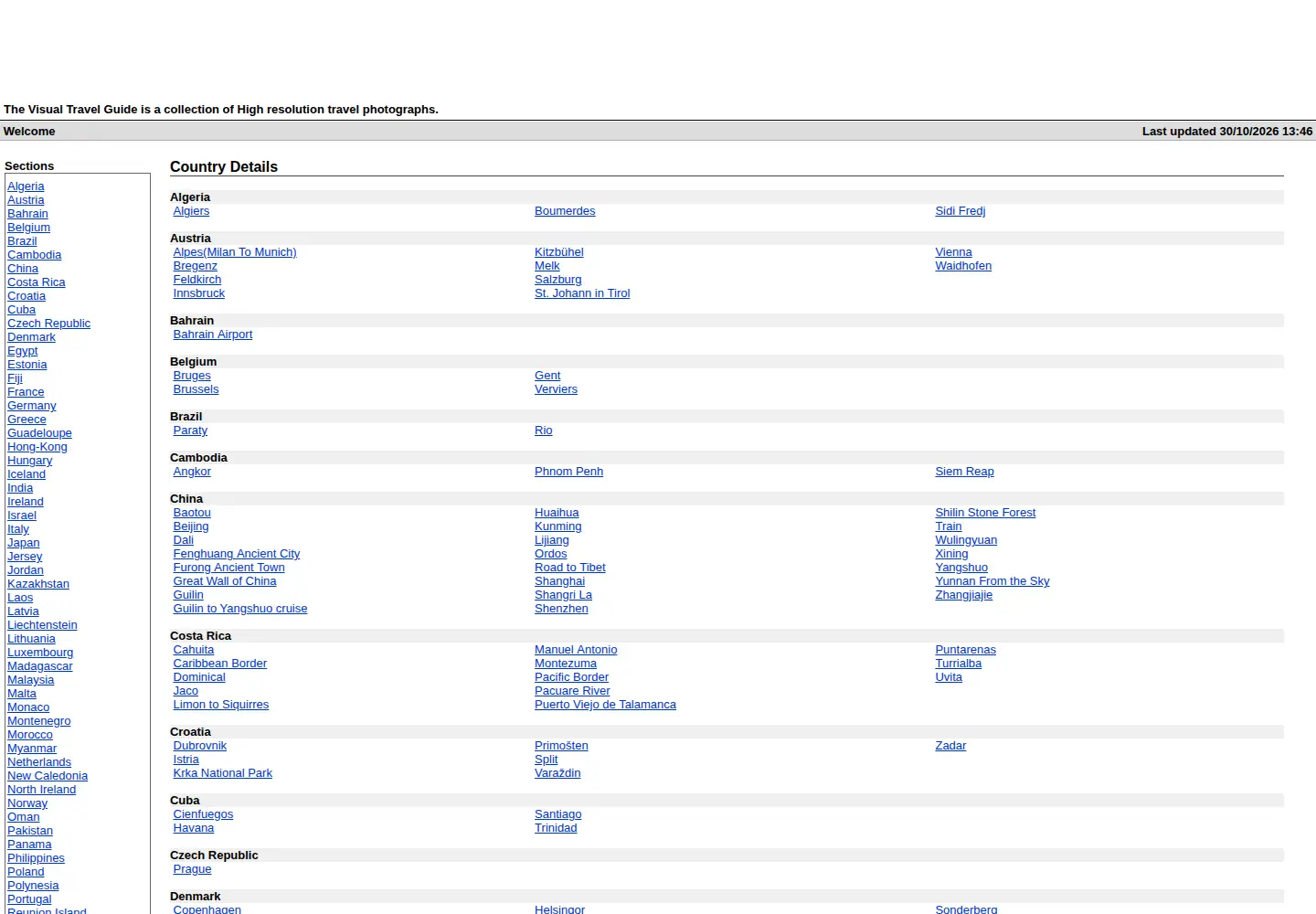The width and height of the screenshot is (1316, 914).
Task: Open the Zadar link
Action: click(x=950, y=746)
